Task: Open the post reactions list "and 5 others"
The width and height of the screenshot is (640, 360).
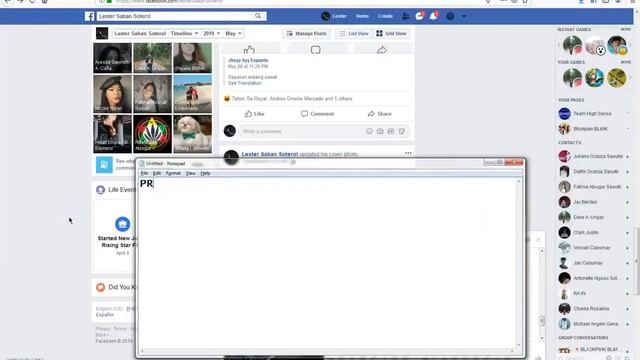Action: point(338,99)
